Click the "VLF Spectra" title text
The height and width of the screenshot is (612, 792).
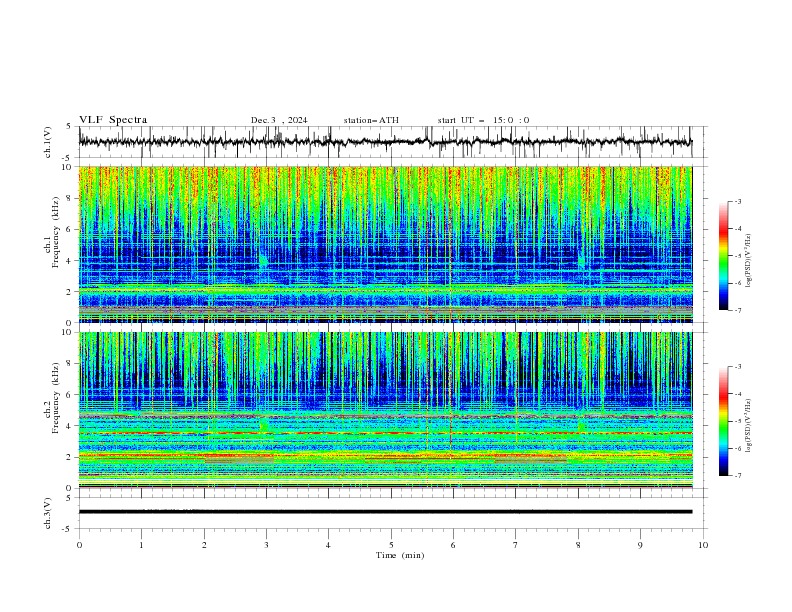point(113,120)
